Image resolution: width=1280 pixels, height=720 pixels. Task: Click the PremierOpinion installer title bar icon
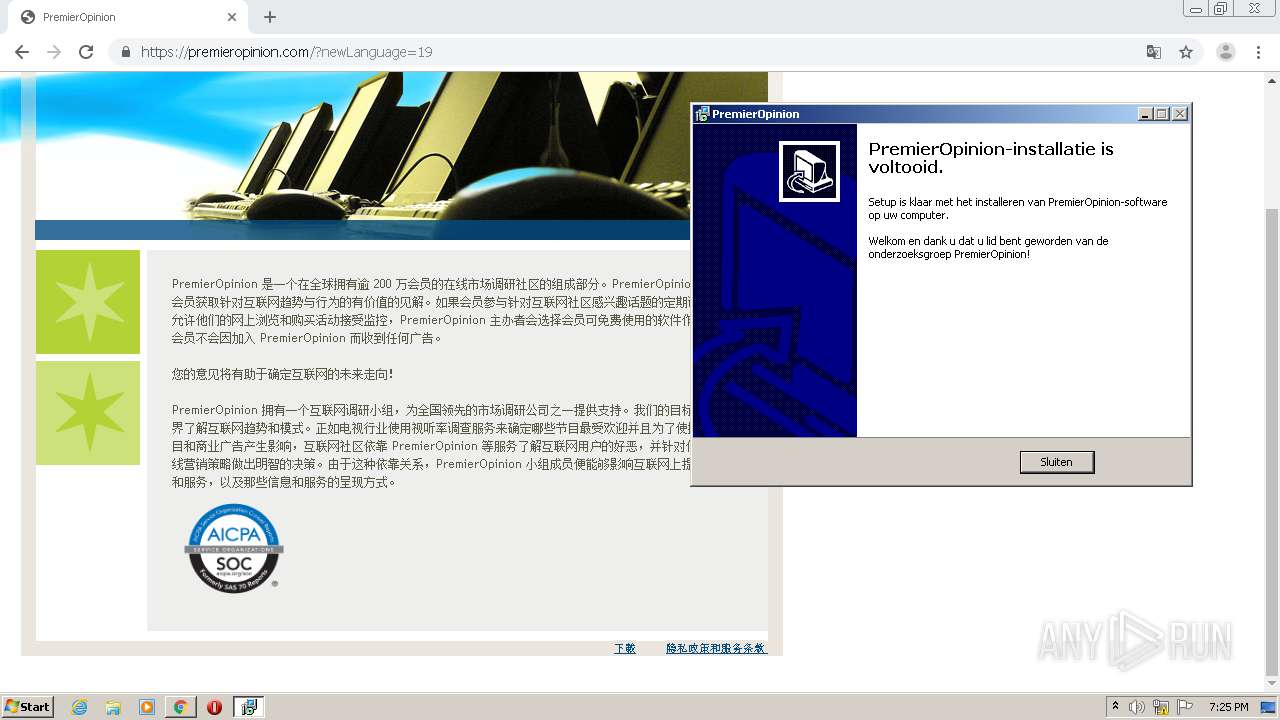point(702,114)
